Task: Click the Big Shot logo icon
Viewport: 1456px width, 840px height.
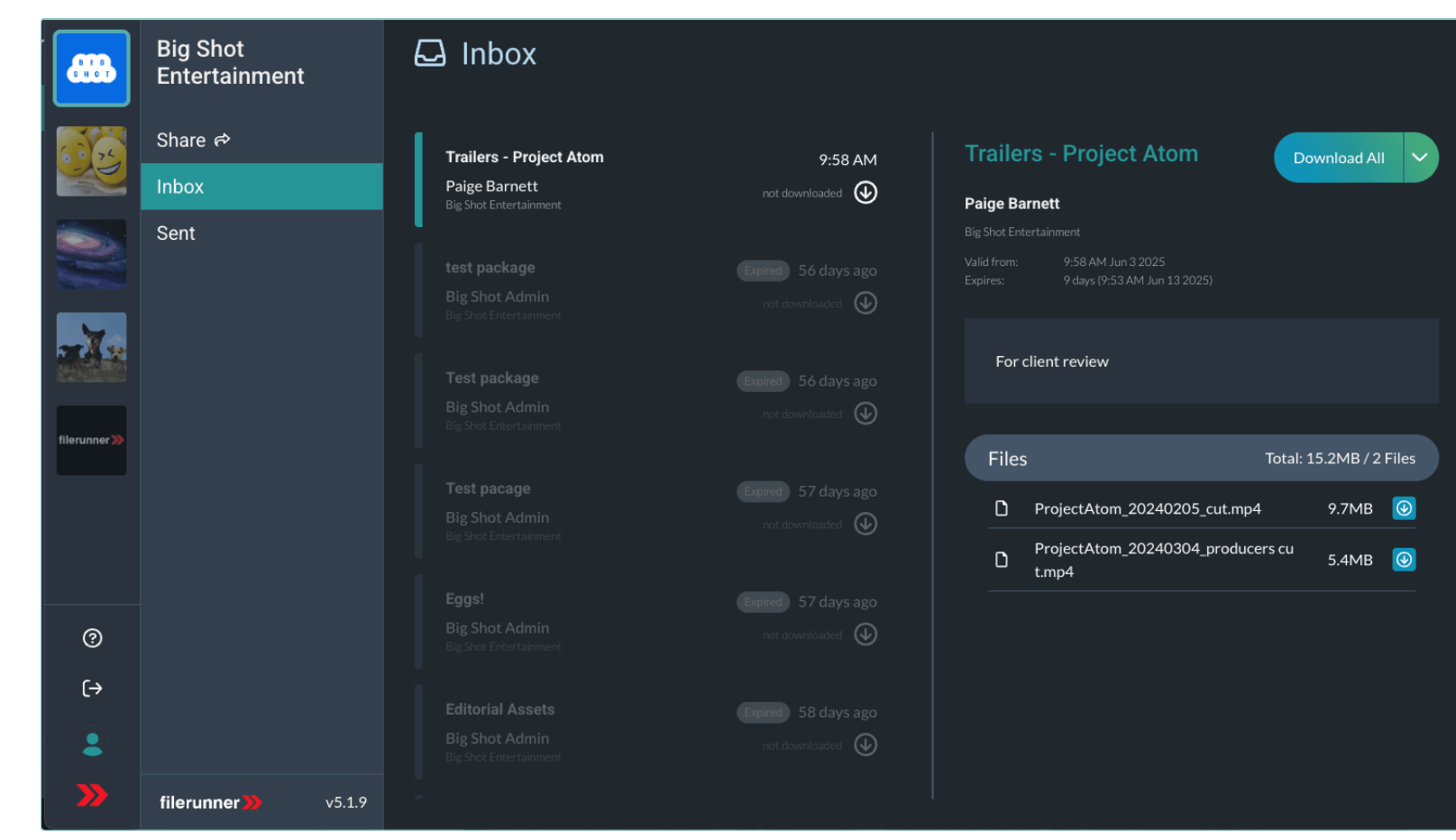Action: pyautogui.click(x=91, y=68)
